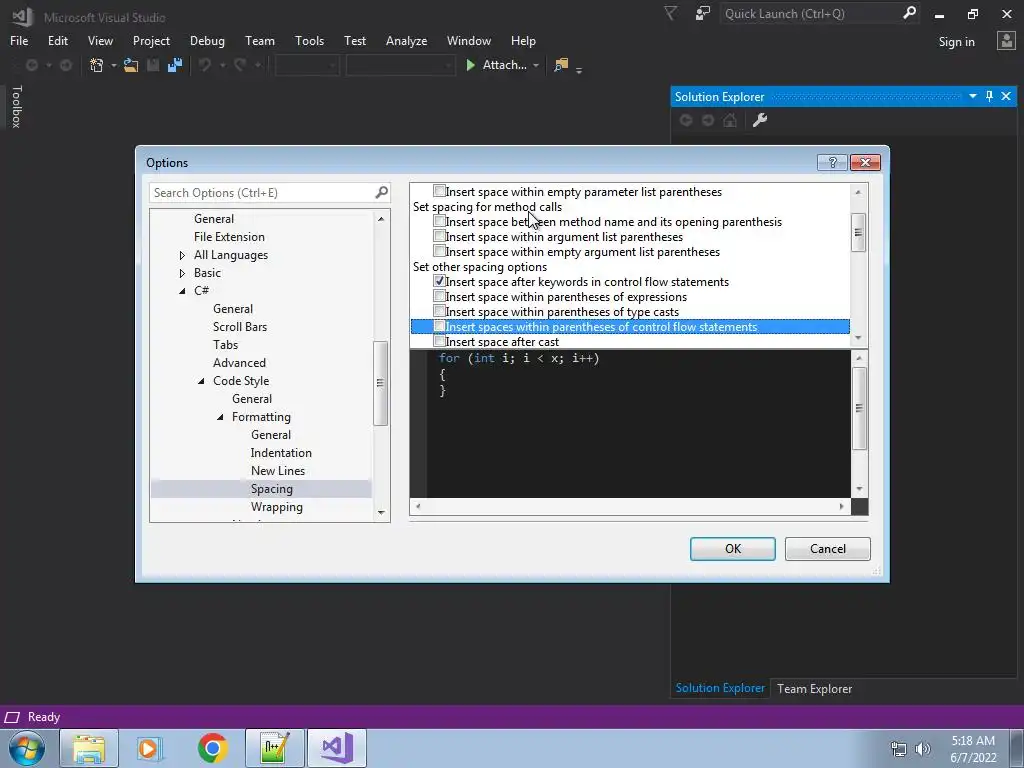Click the Solution Explorer Home icon
1024x768 pixels.
tap(730, 120)
